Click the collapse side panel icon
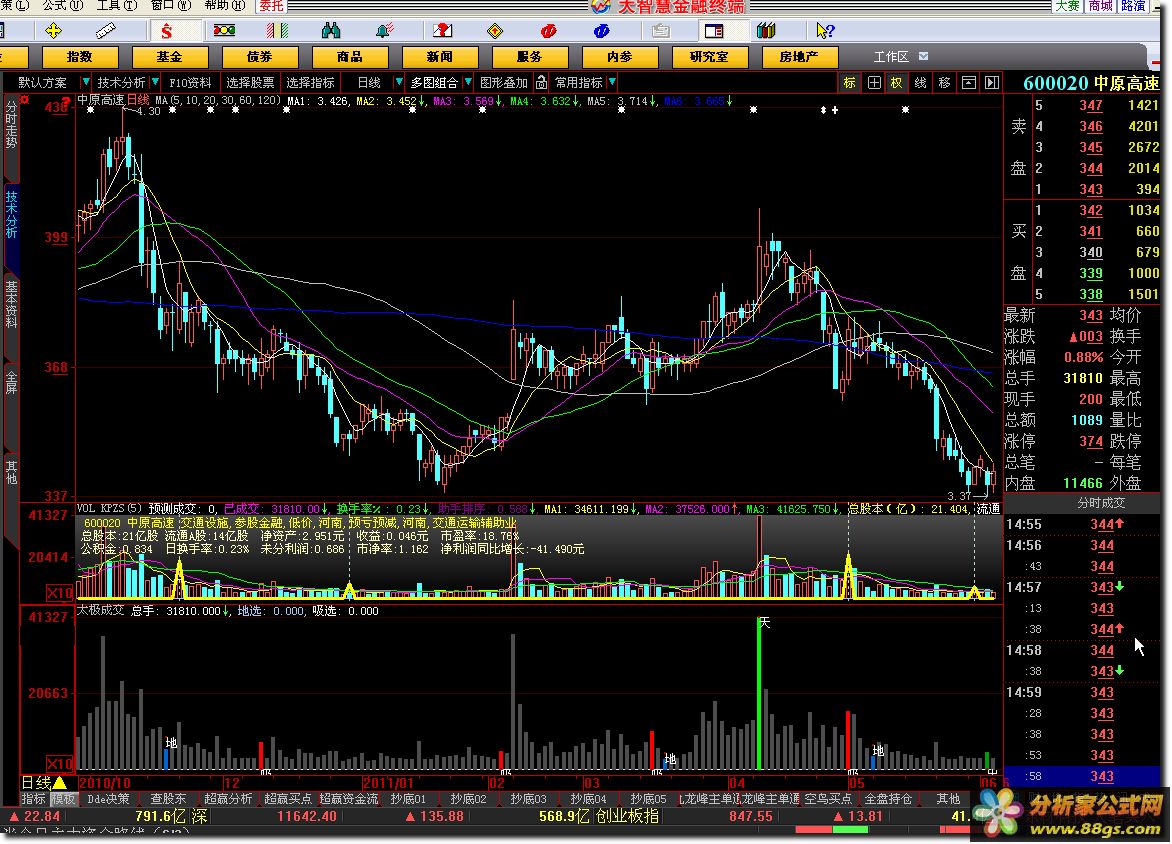This screenshot has height=844, width=1172. coord(992,82)
